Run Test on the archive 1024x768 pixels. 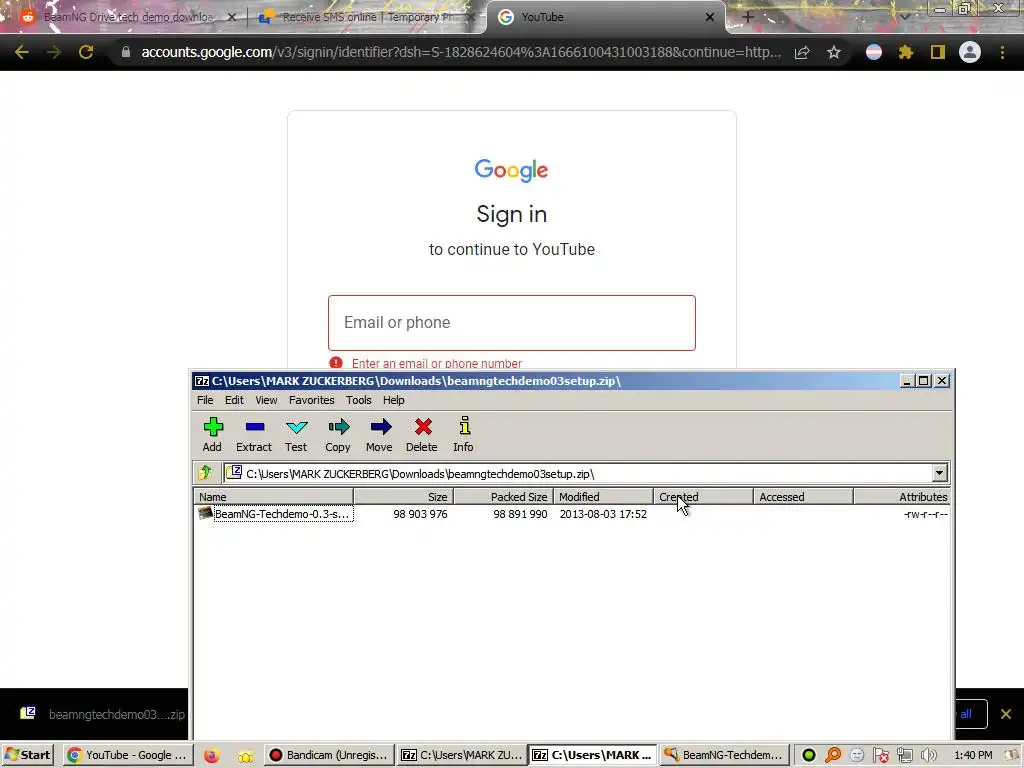(296, 434)
